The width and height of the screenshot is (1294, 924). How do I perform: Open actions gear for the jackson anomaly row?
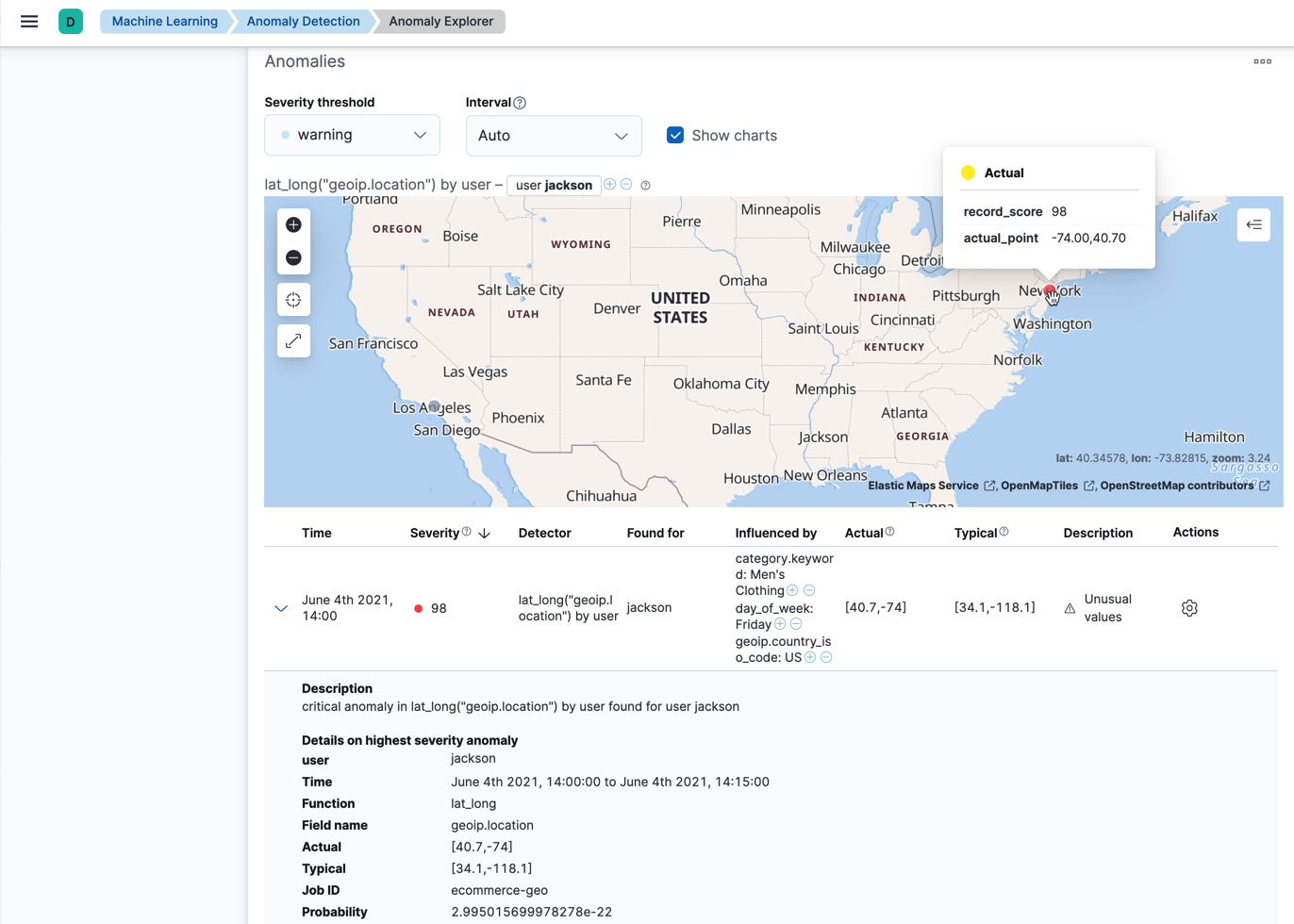pos(1188,608)
